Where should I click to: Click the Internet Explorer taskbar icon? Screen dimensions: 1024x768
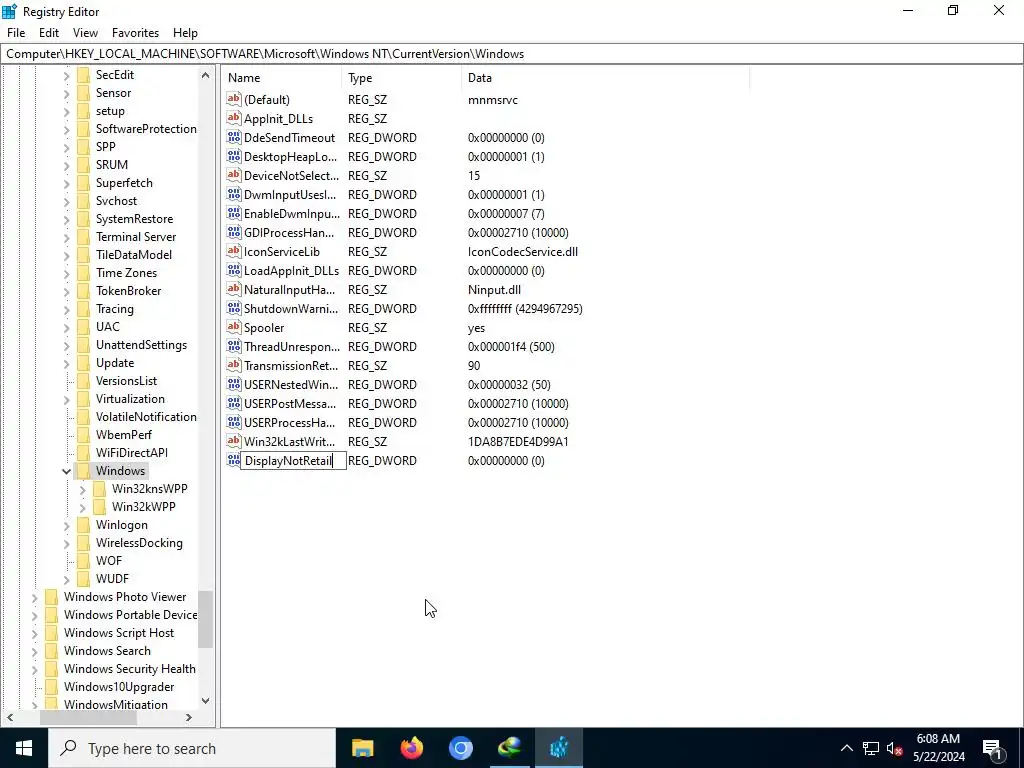509,748
